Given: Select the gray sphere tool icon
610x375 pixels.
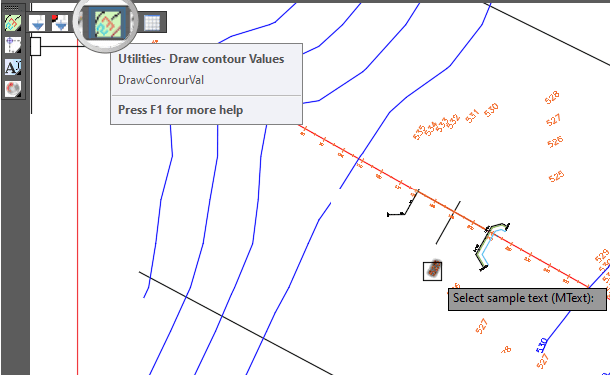Looking at the screenshot, I should pyautogui.click(x=13, y=89).
